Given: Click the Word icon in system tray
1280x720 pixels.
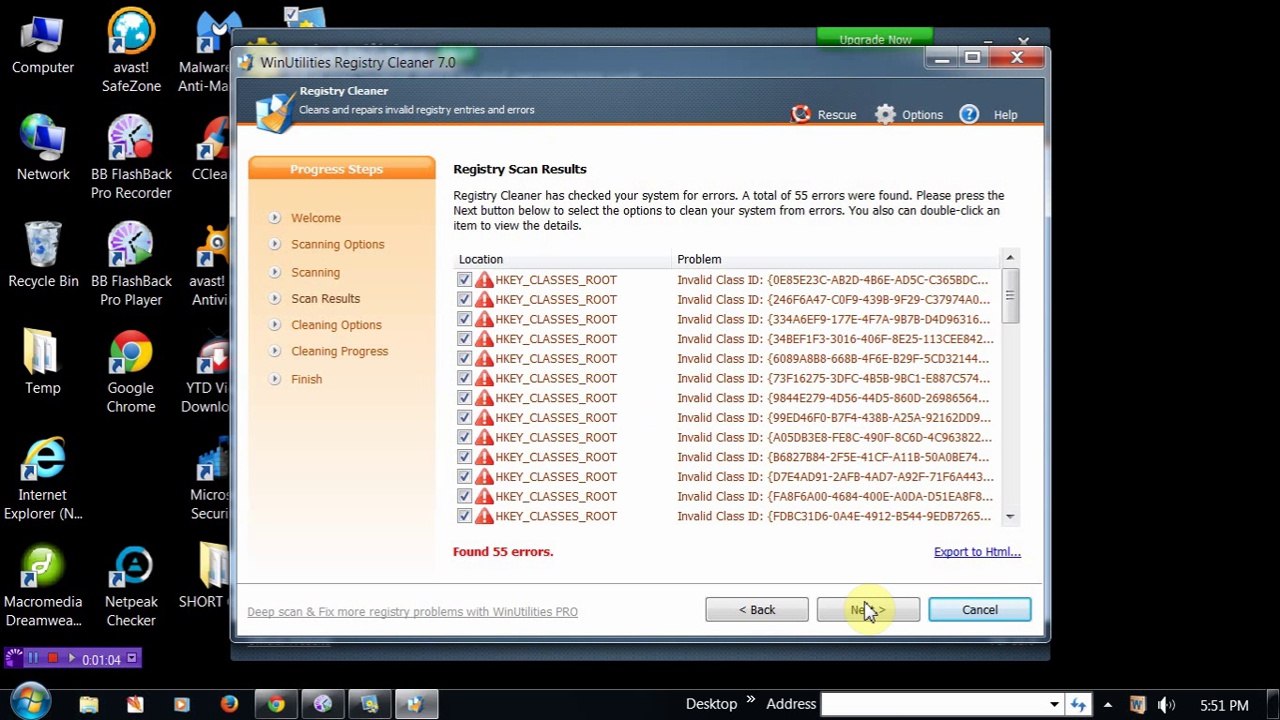Looking at the screenshot, I should tap(1137, 705).
